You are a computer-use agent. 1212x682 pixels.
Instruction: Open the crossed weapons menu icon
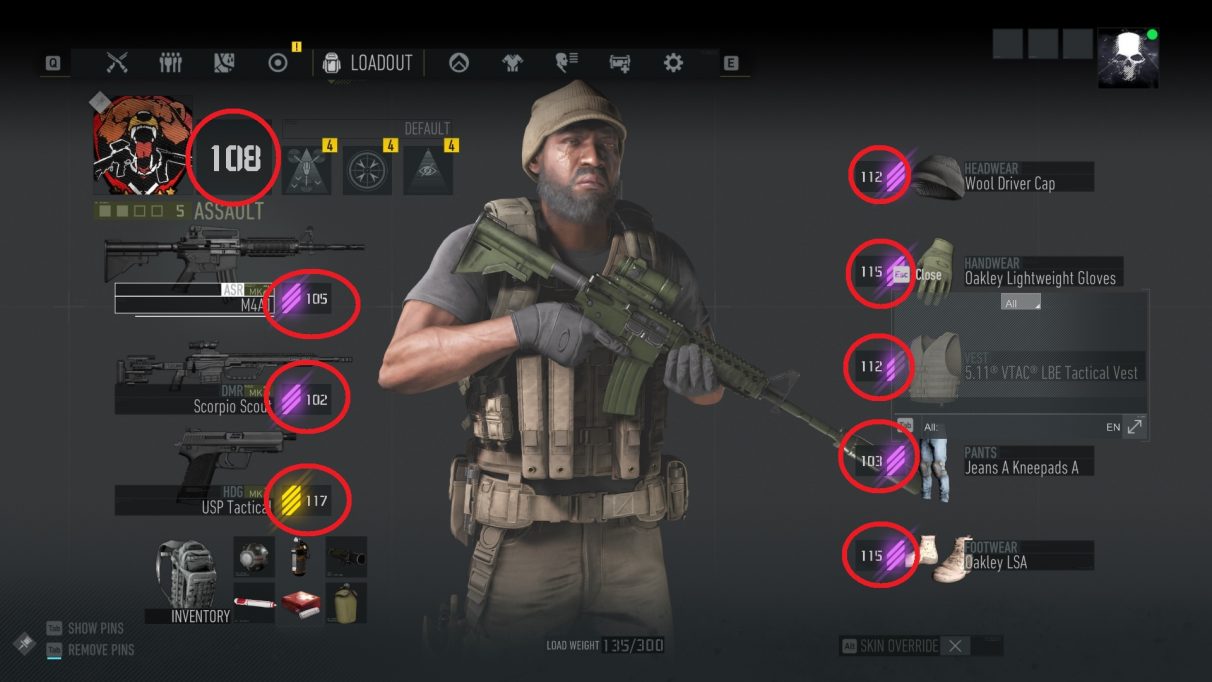(x=117, y=63)
